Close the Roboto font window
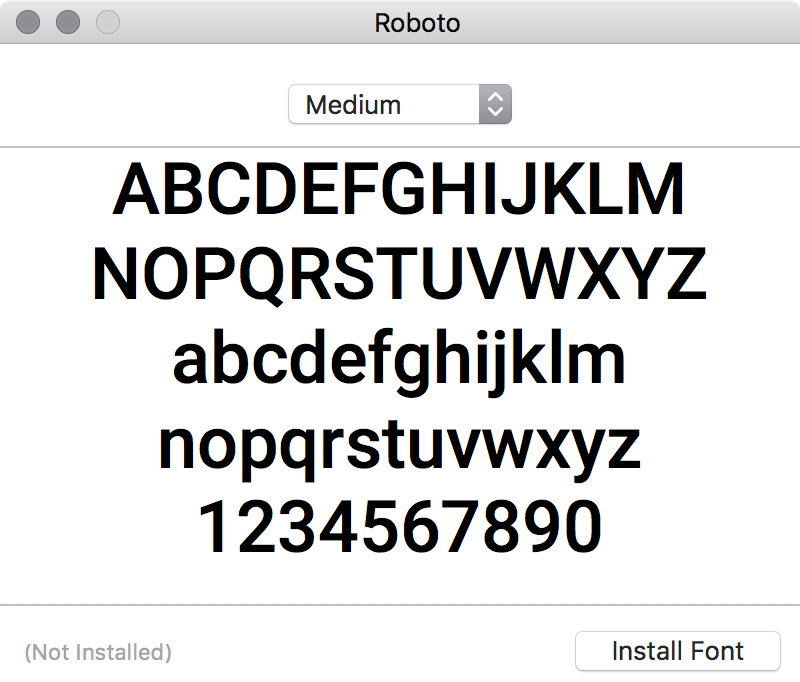The height and width of the screenshot is (682, 800). click(28, 22)
